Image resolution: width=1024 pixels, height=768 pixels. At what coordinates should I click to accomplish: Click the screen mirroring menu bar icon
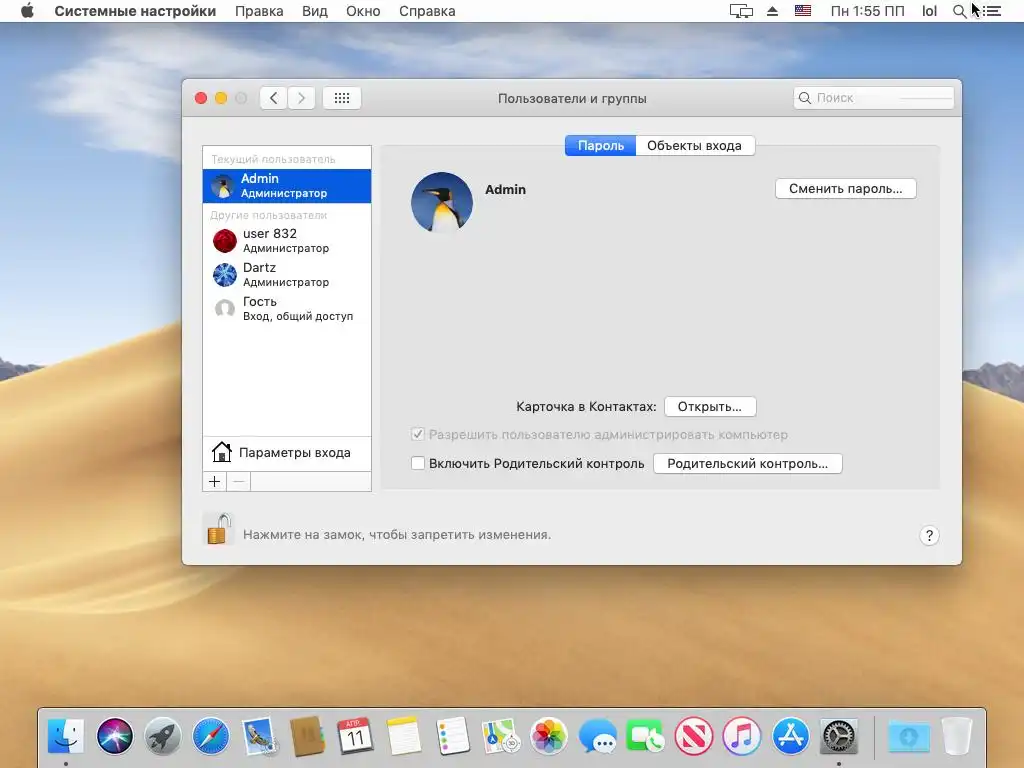[741, 11]
